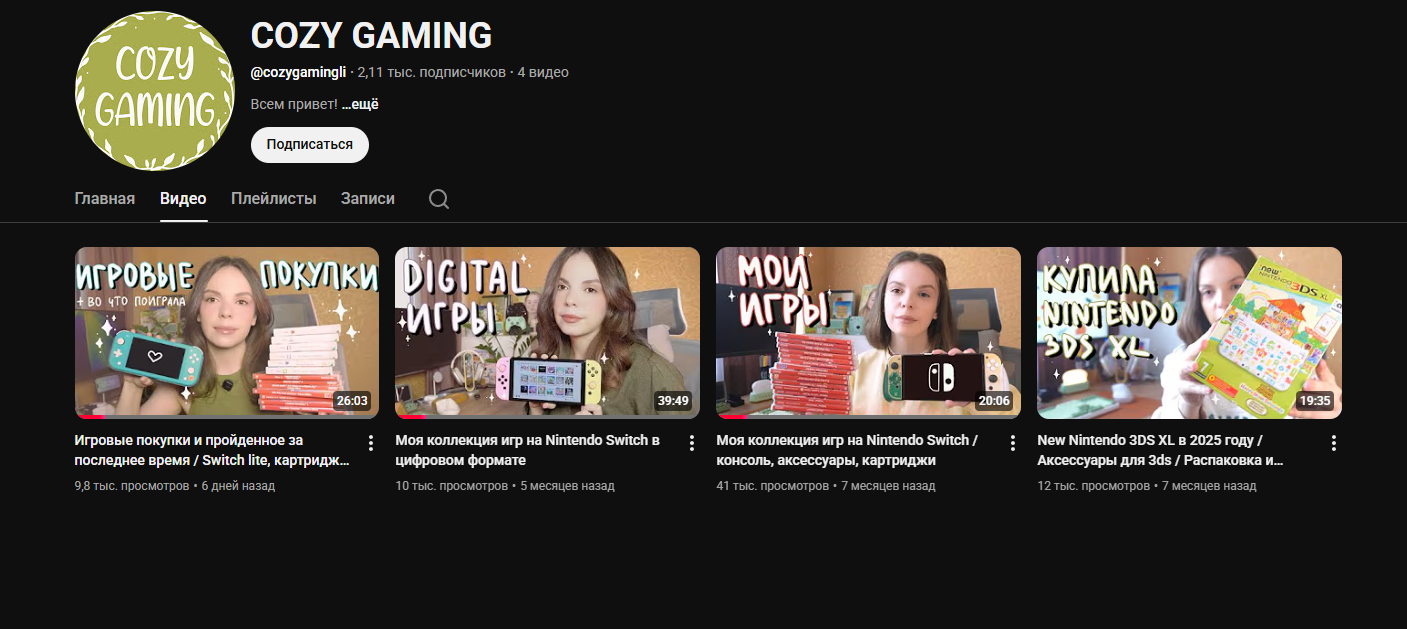1407x629 pixels.
Task: Play the 20:06 Мои игры thumbnail
Action: [x=868, y=333]
